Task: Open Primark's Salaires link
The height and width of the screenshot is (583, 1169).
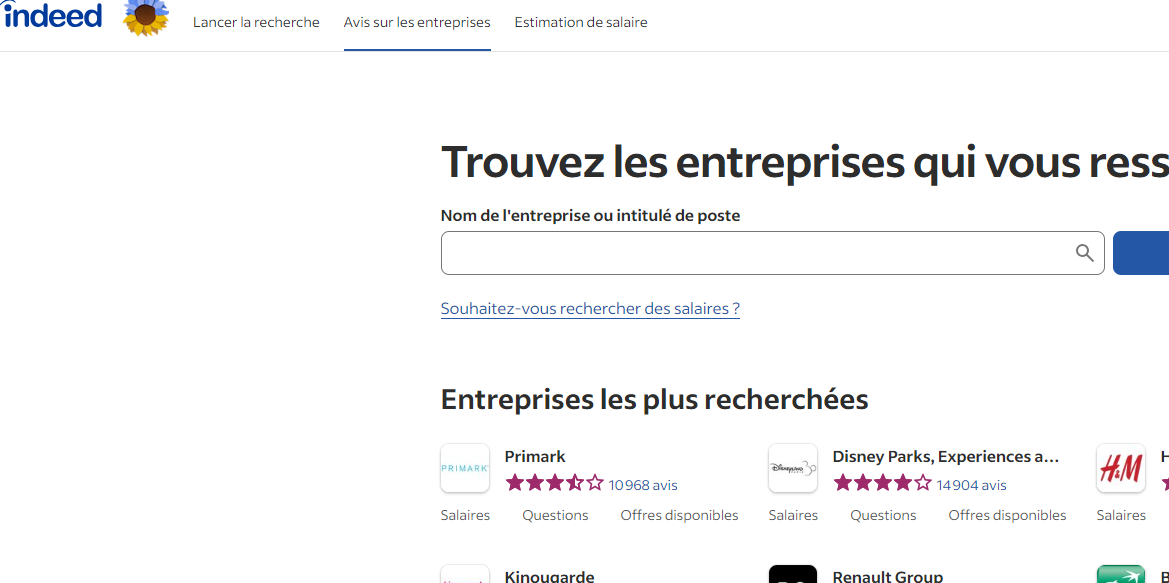Action: pos(465,515)
